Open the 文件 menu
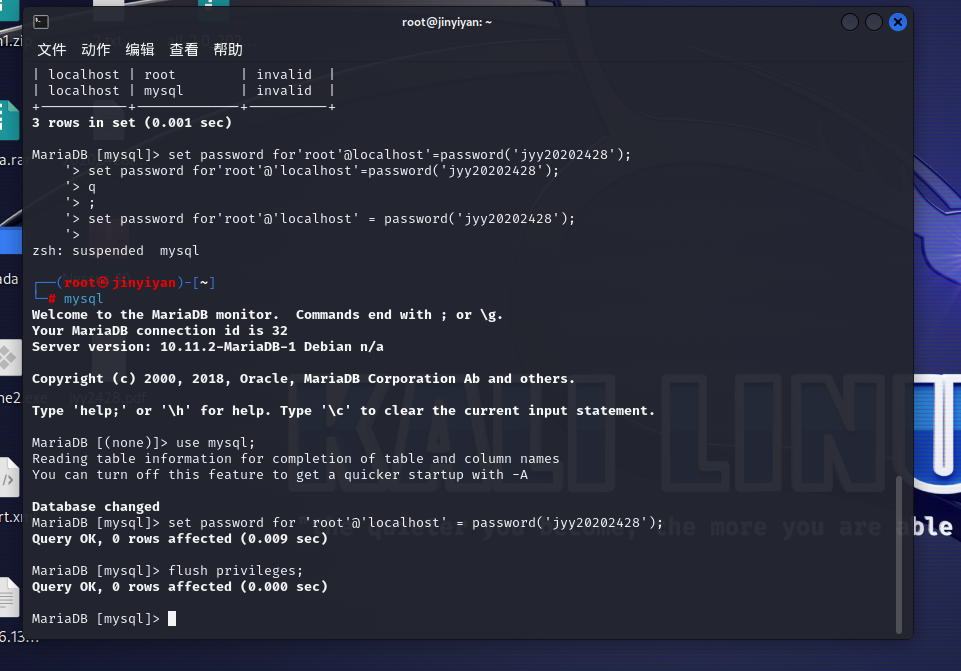Screen dimensions: 961x671 [x=51, y=50]
